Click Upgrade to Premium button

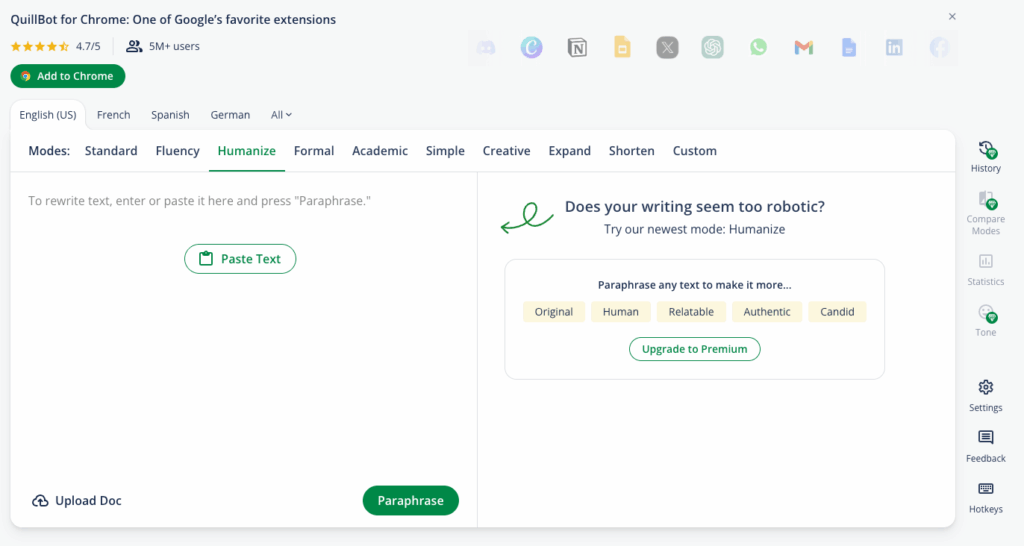pyautogui.click(x=694, y=349)
